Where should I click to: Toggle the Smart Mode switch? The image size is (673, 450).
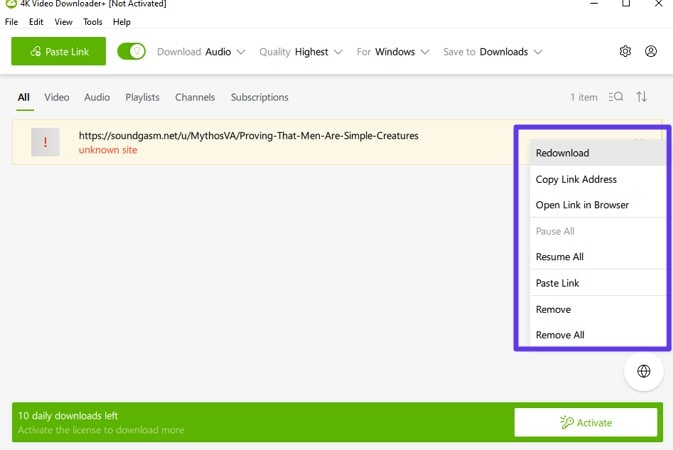tap(131, 52)
